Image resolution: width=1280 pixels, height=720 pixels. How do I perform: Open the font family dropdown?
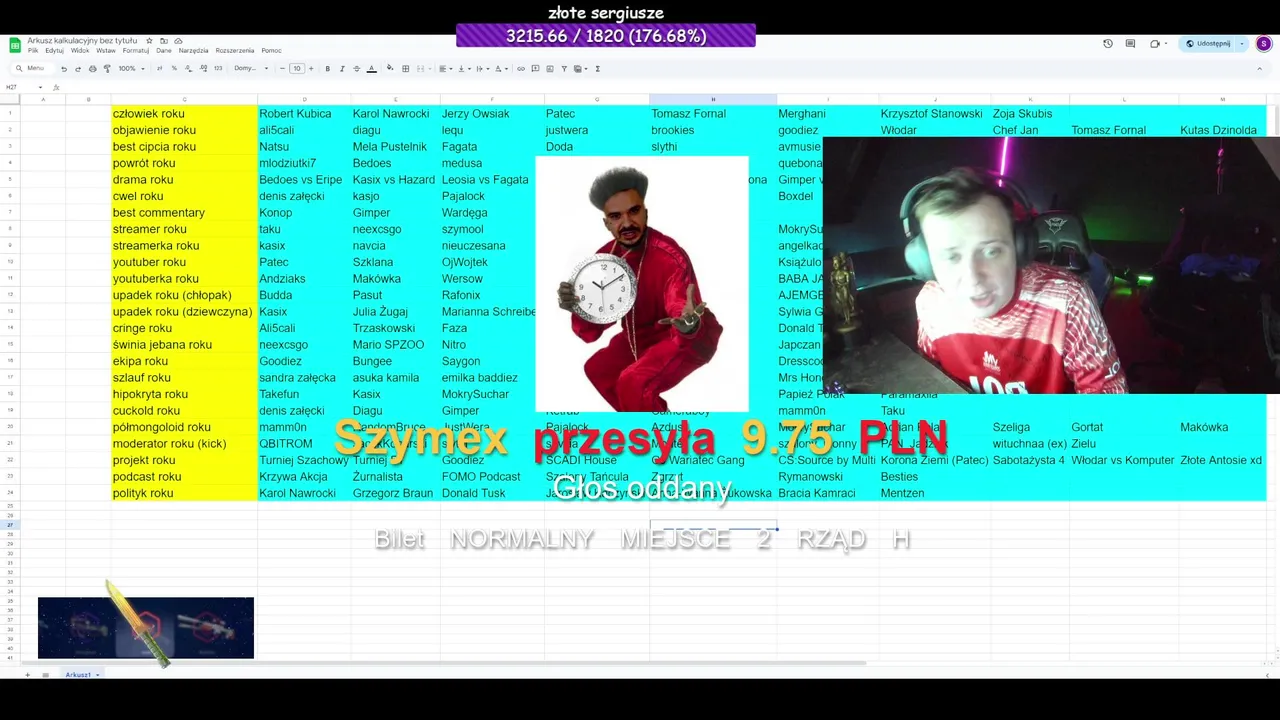[251, 69]
